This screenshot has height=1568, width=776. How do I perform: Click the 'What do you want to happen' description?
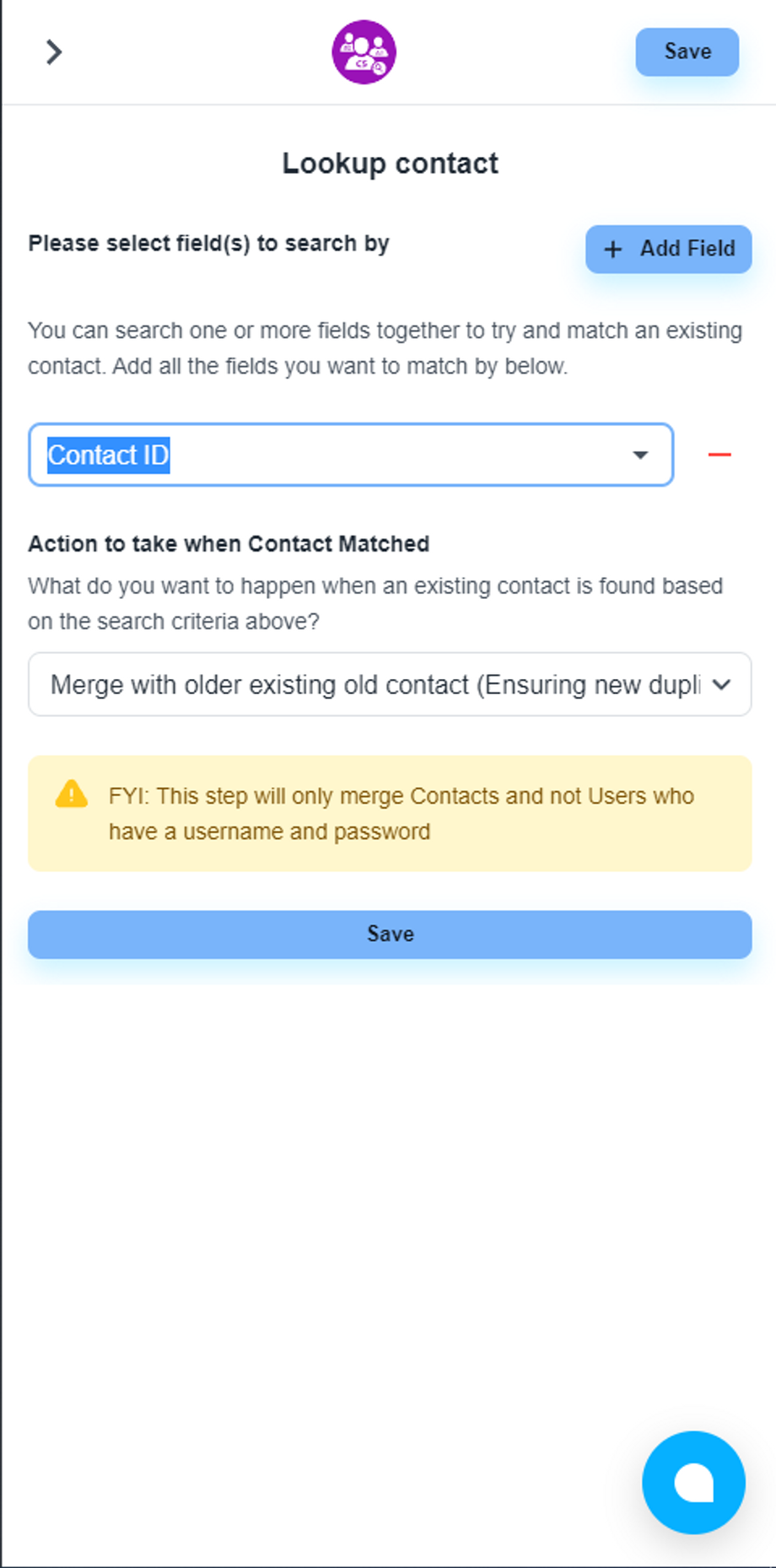[x=375, y=603]
